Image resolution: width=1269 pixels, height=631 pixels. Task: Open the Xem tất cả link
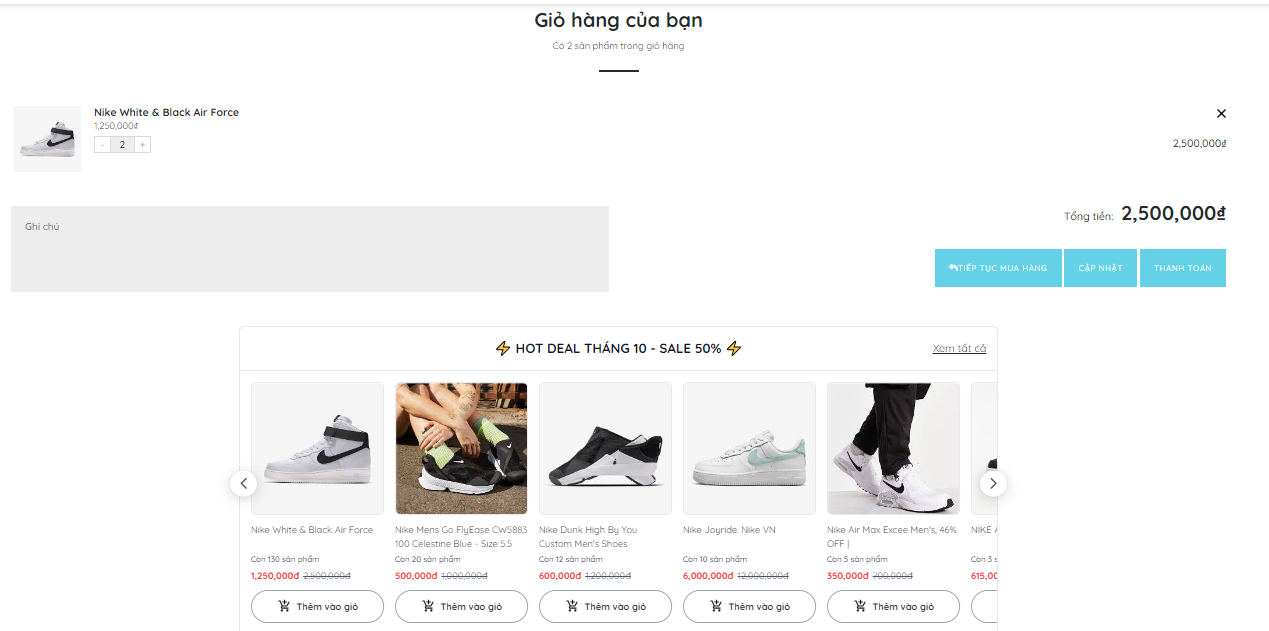point(959,348)
